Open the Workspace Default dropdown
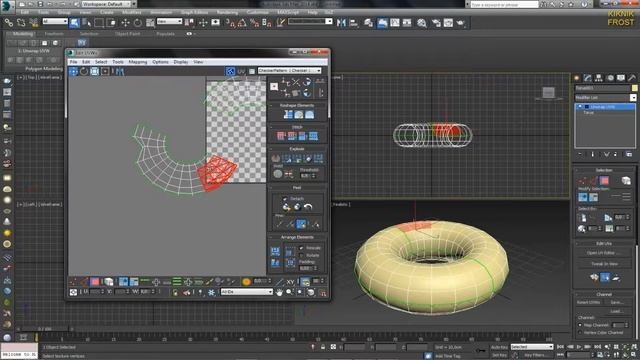This screenshot has width=640, height=360. [x=106, y=4]
